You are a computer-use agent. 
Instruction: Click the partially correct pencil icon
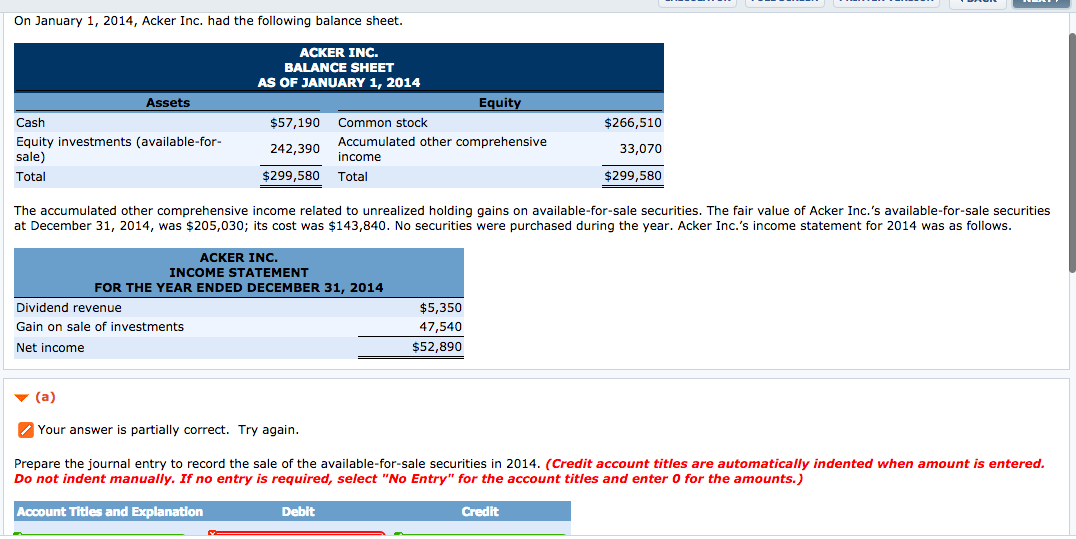[25, 431]
